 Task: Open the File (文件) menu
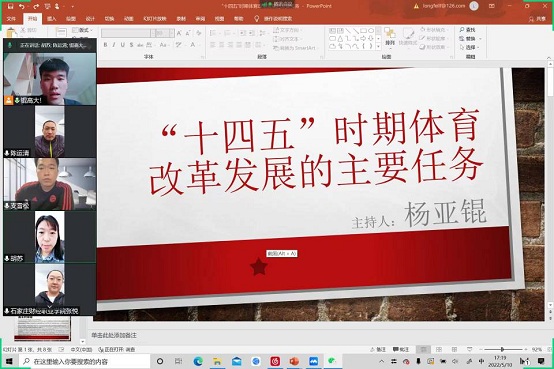(11, 19)
